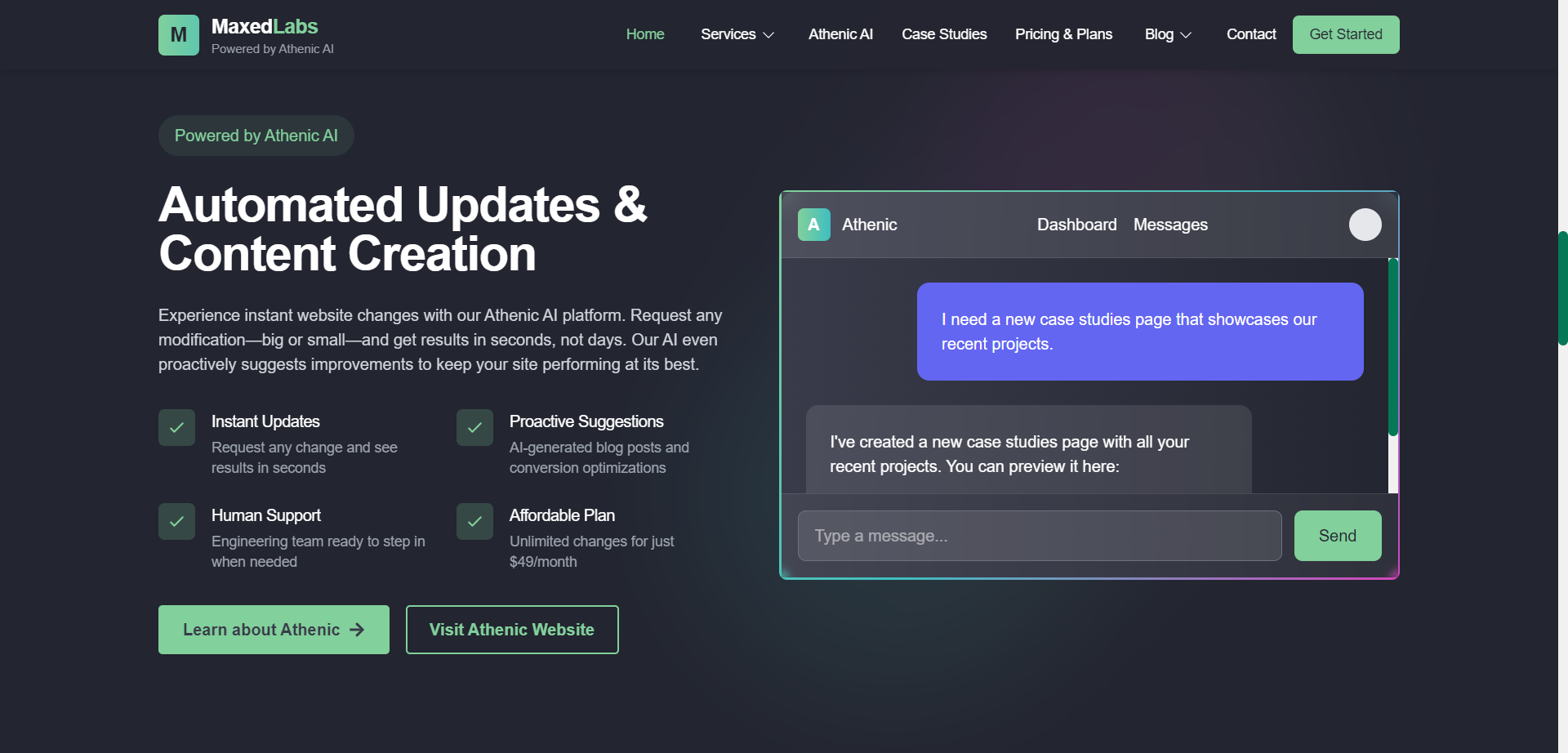Focus the Type a message input field

click(x=1040, y=536)
